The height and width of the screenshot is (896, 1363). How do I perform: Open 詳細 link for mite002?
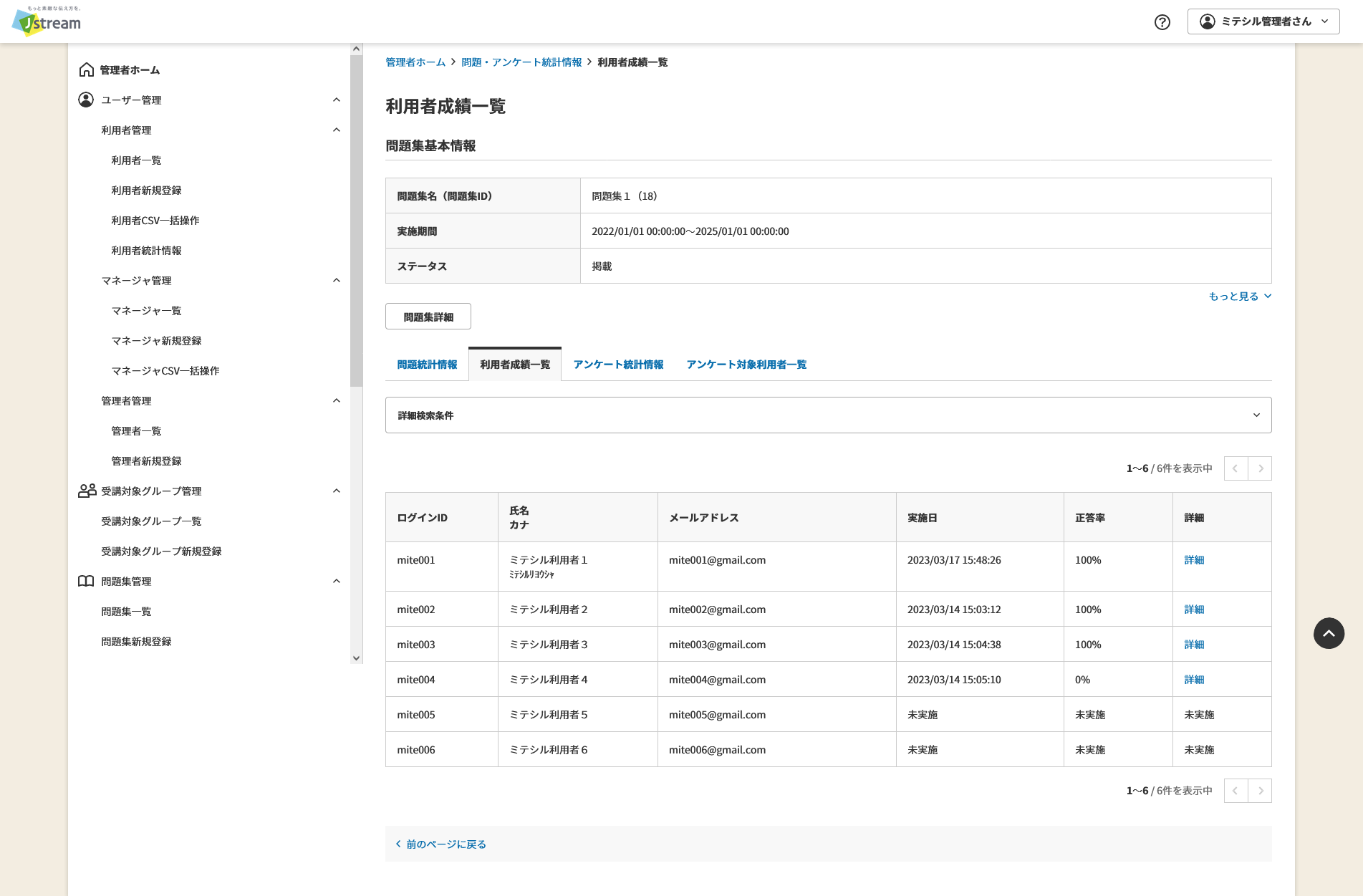click(x=1194, y=610)
